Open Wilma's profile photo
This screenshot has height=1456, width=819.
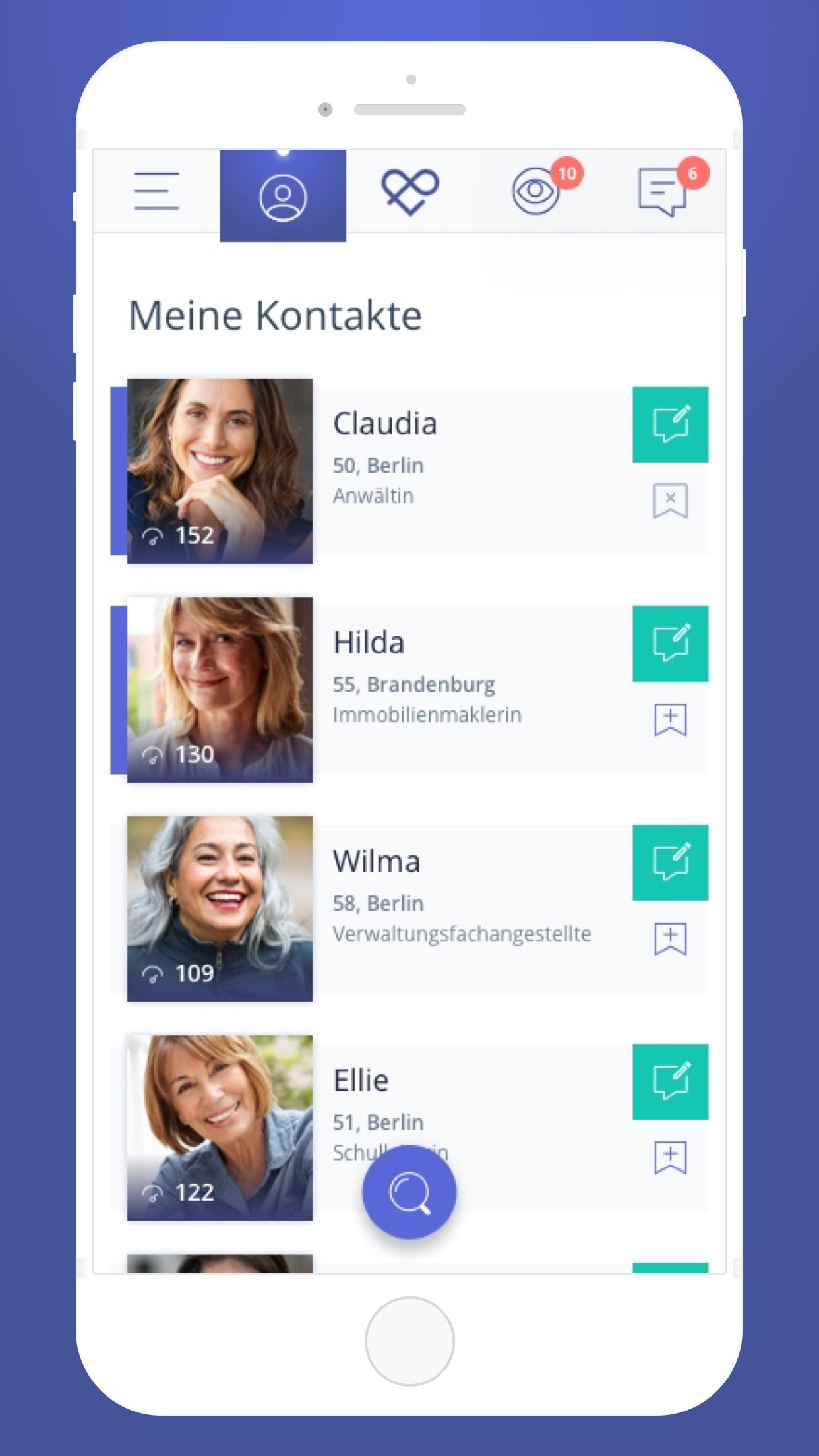220,909
